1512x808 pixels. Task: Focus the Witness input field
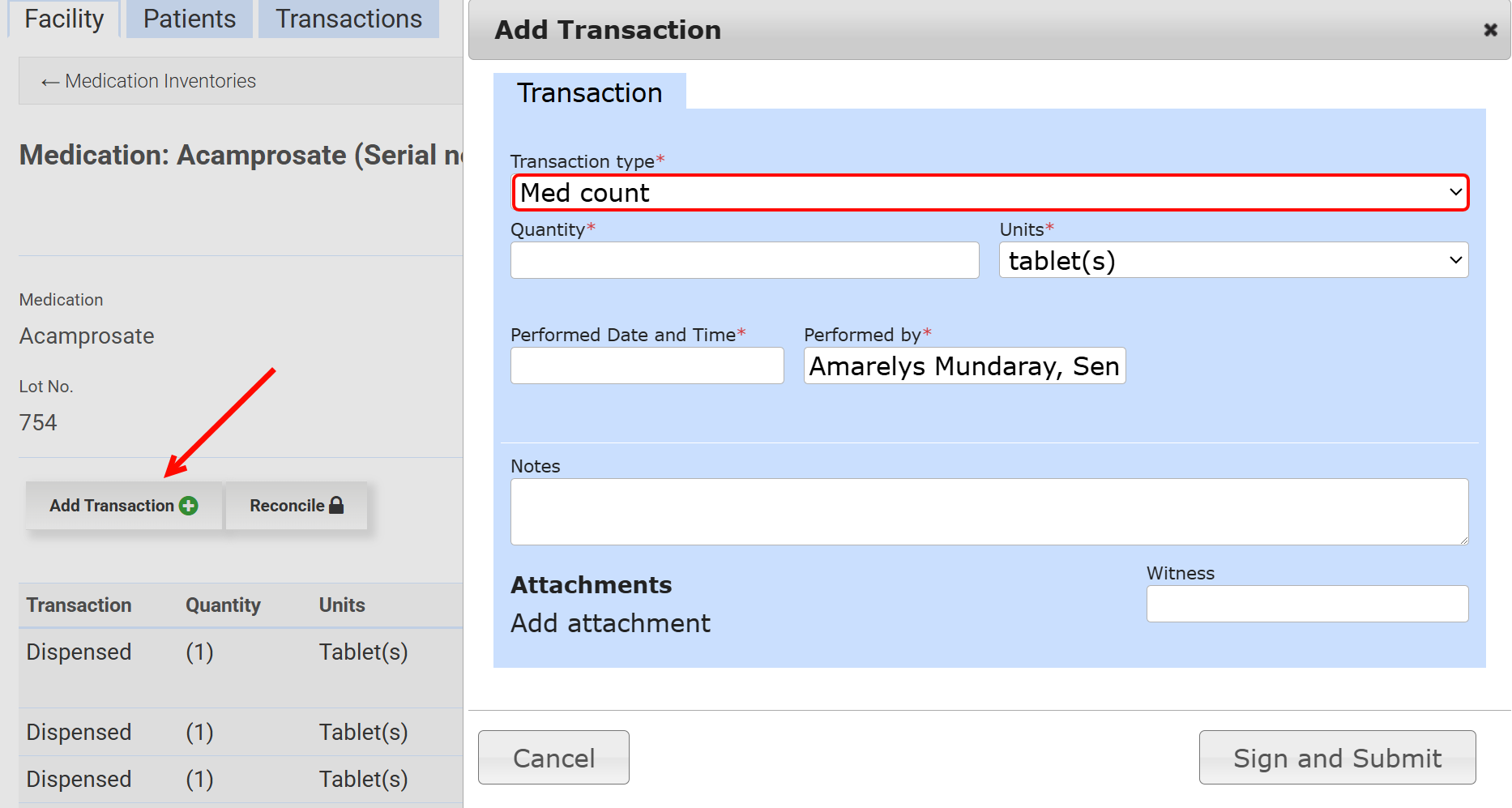tap(1306, 604)
